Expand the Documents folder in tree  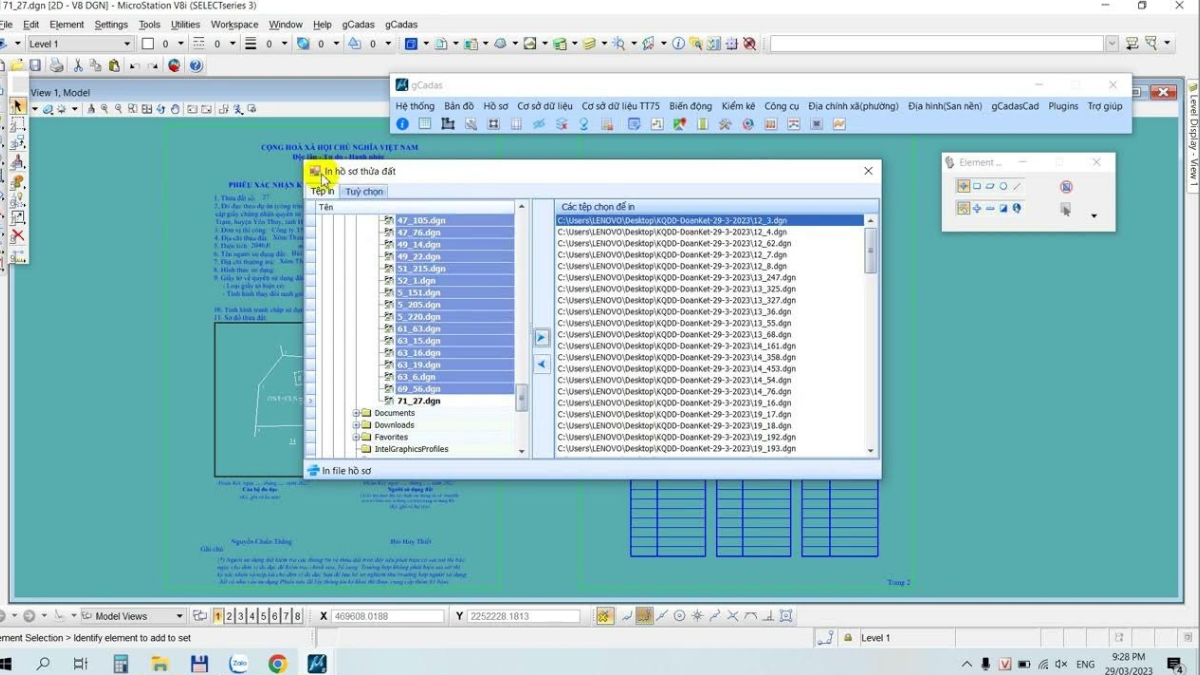pyautogui.click(x=356, y=413)
